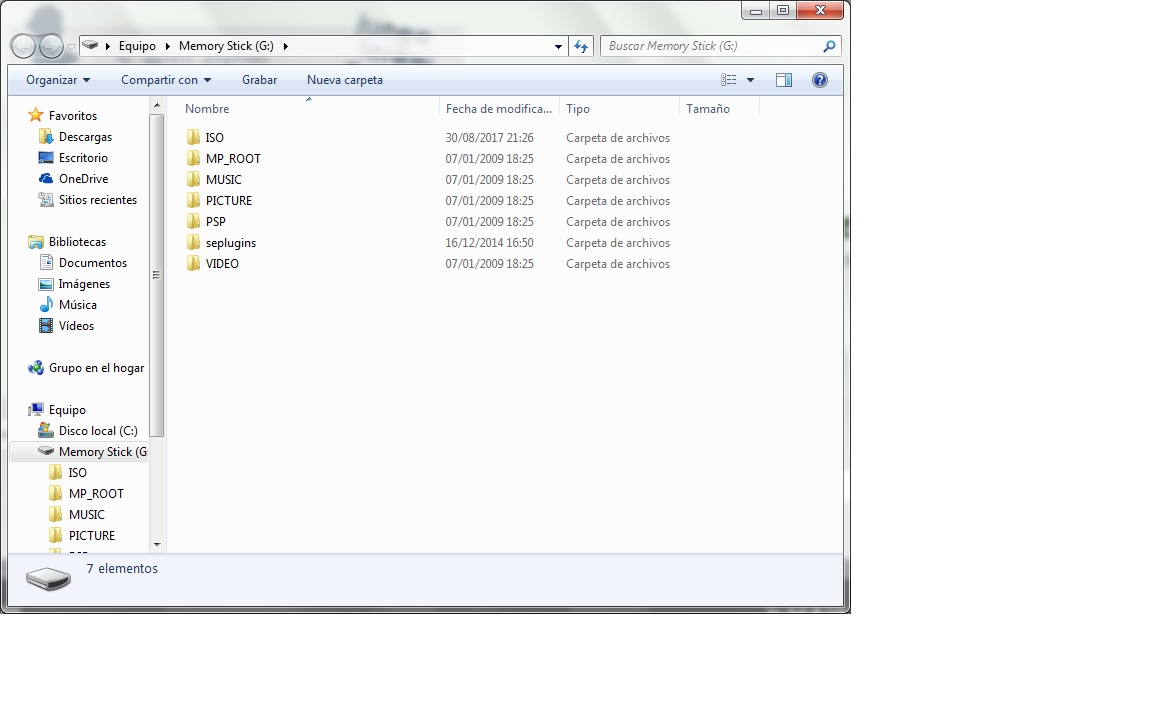
Task: Click the Disco local (C:) drive icon
Action: [46, 430]
